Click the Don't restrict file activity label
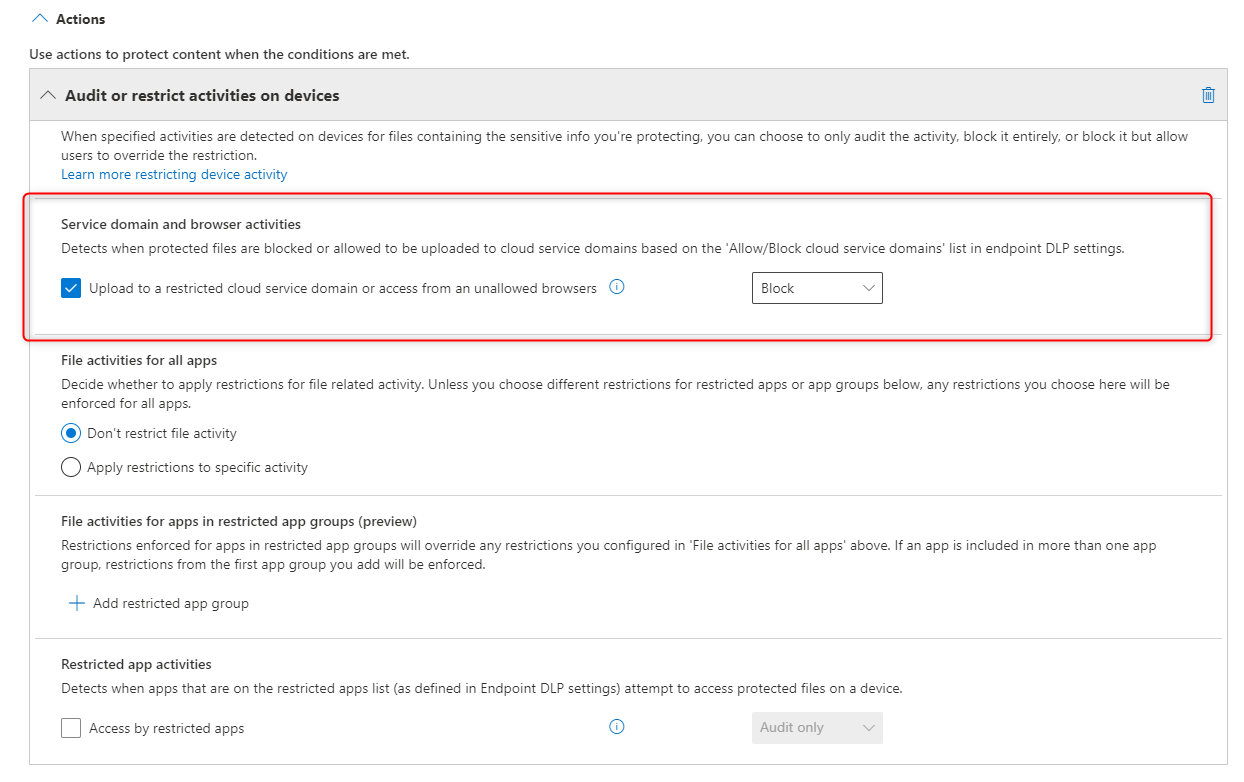 point(162,433)
